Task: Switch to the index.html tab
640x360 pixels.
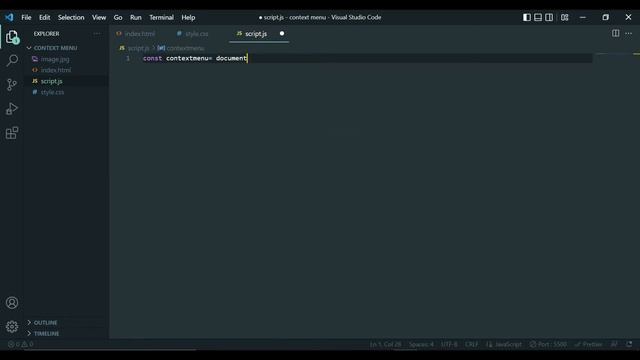Action: point(140,34)
